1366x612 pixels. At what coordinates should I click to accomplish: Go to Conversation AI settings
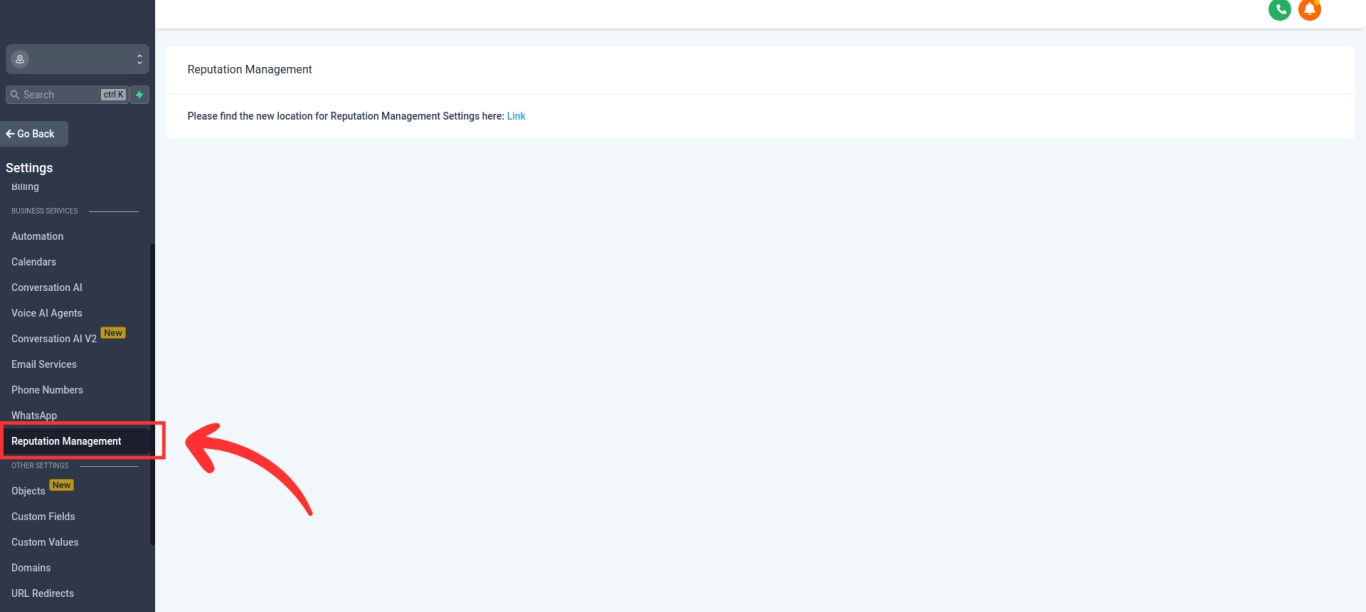click(47, 288)
